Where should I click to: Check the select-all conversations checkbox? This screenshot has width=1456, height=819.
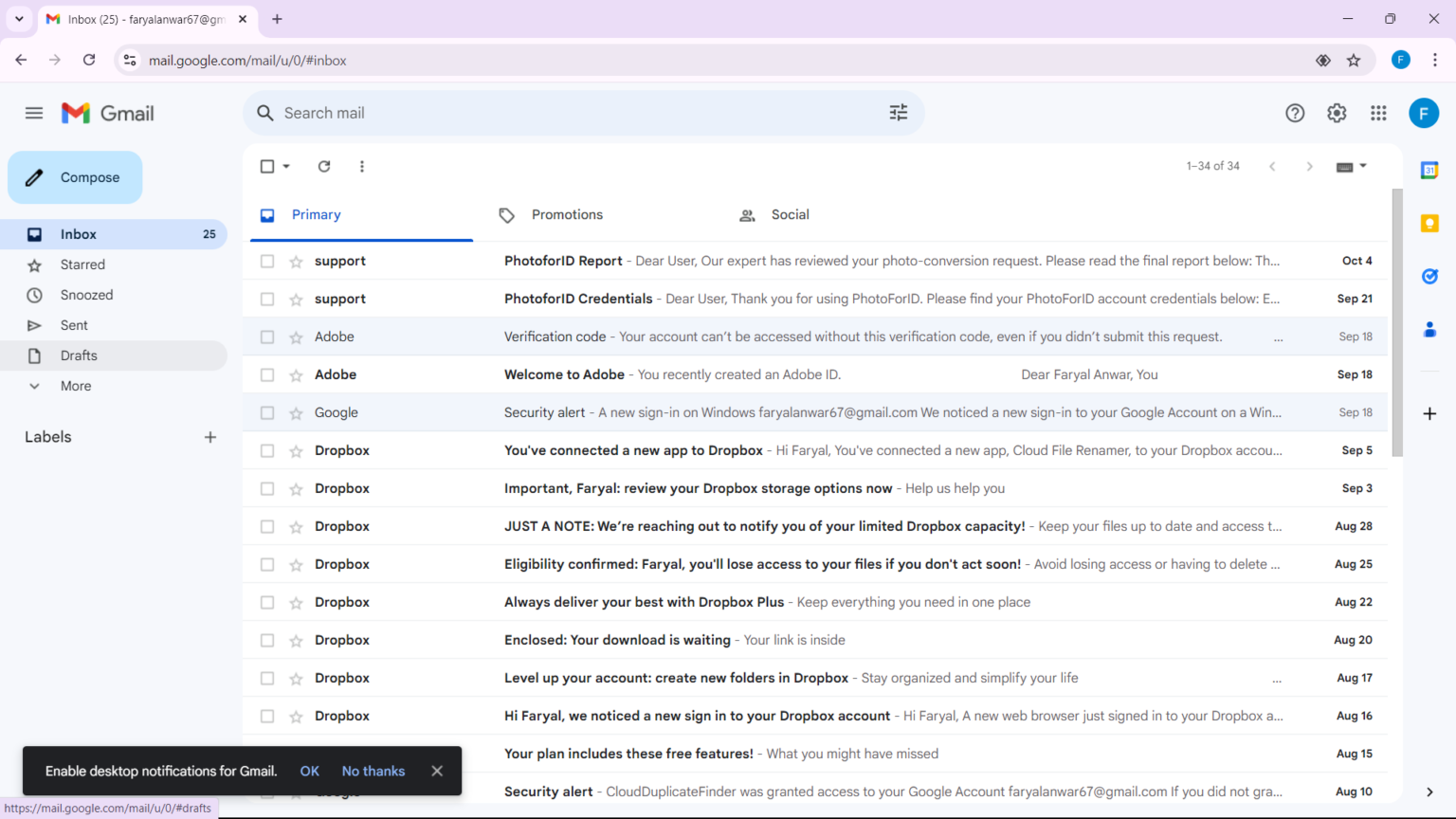[x=267, y=166]
